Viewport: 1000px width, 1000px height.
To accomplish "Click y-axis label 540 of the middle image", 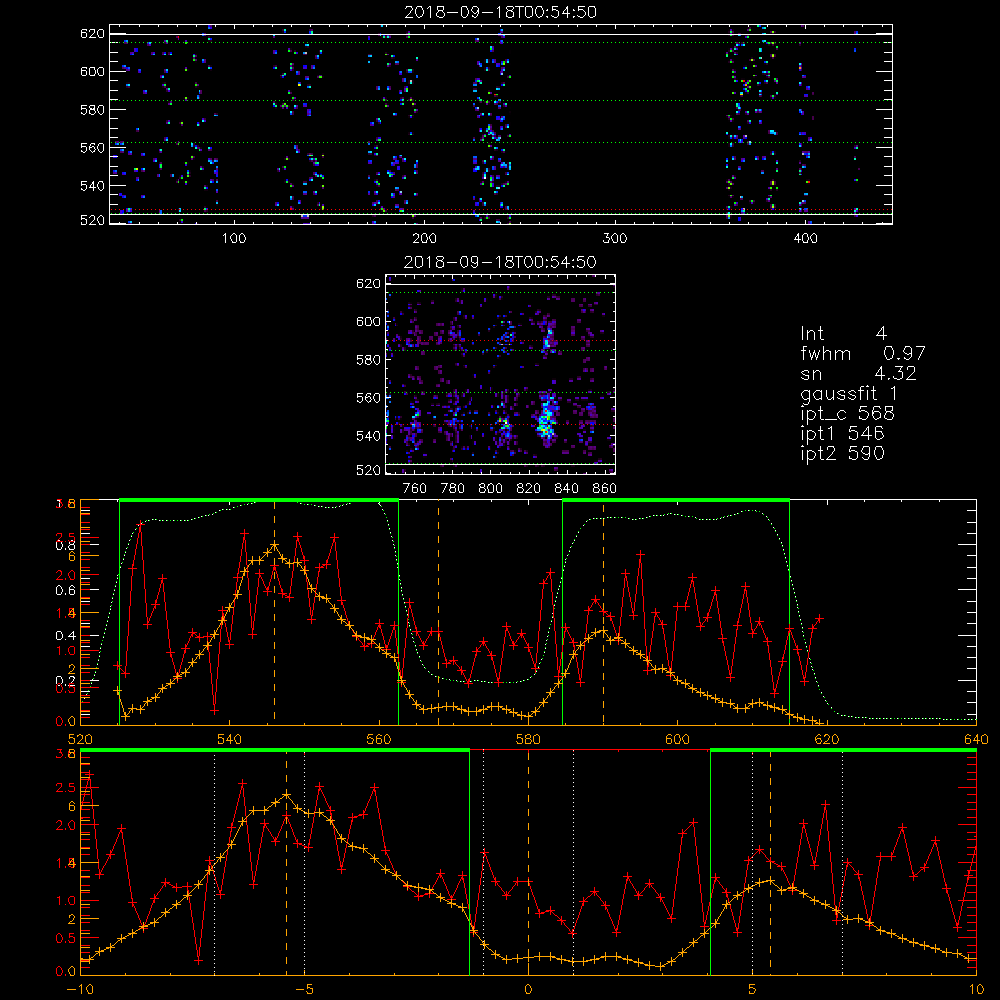I will [368, 436].
